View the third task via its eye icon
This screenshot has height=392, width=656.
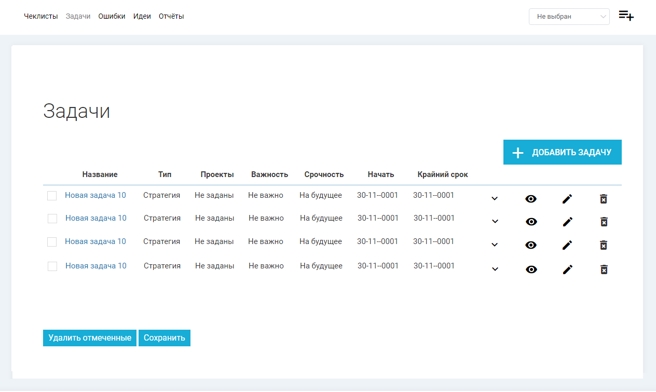(530, 245)
